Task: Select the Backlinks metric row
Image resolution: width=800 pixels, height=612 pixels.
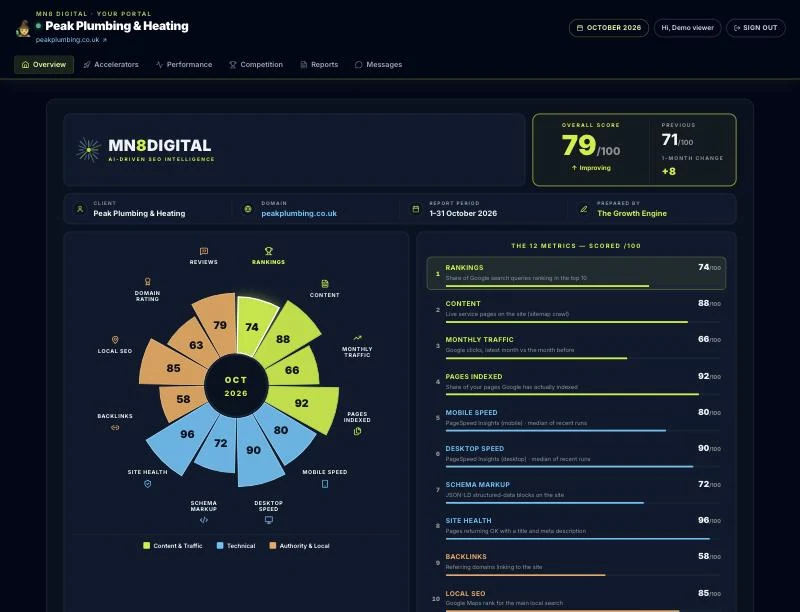Action: click(x=576, y=563)
